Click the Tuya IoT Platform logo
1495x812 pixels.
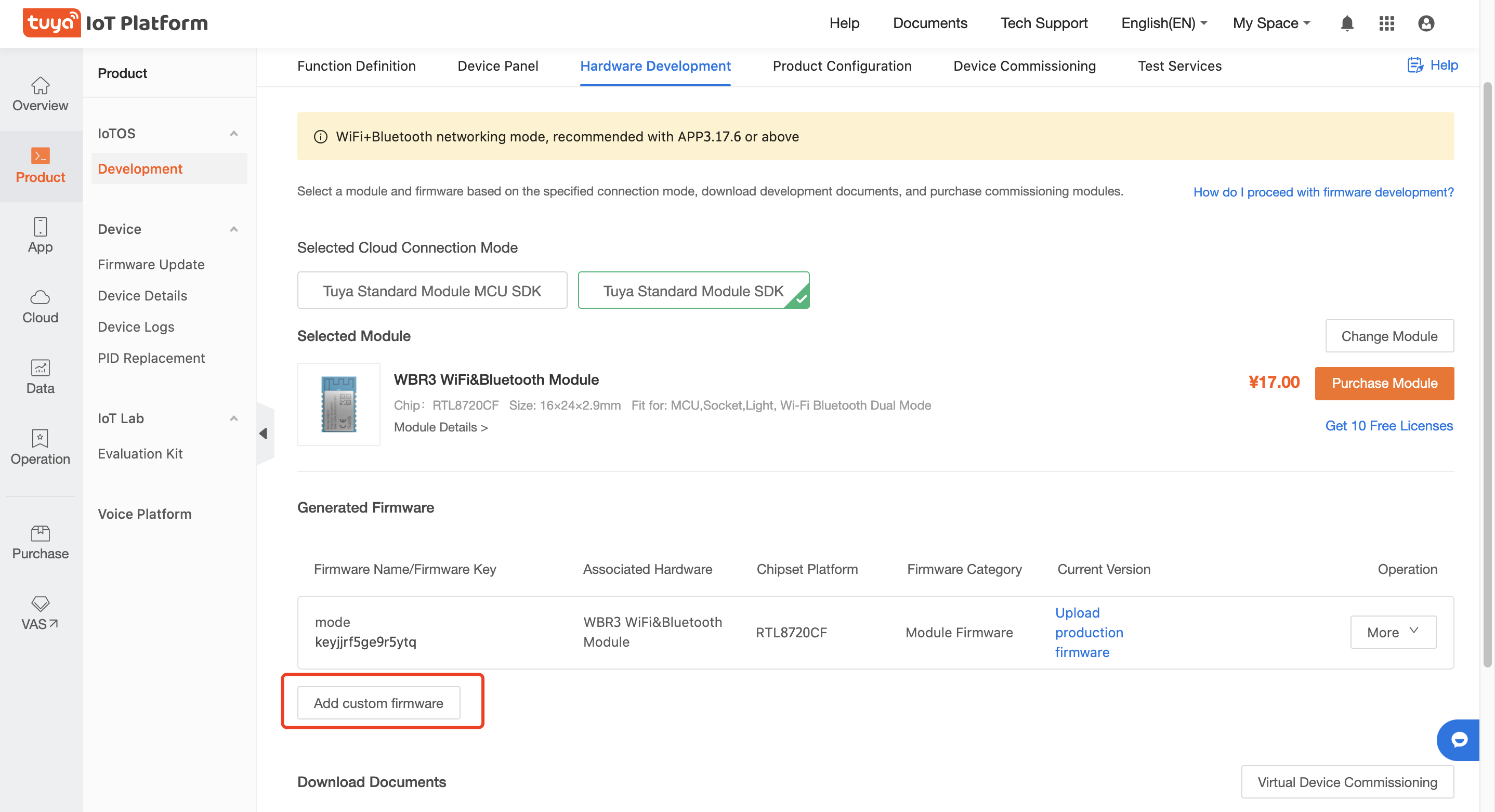click(x=115, y=23)
